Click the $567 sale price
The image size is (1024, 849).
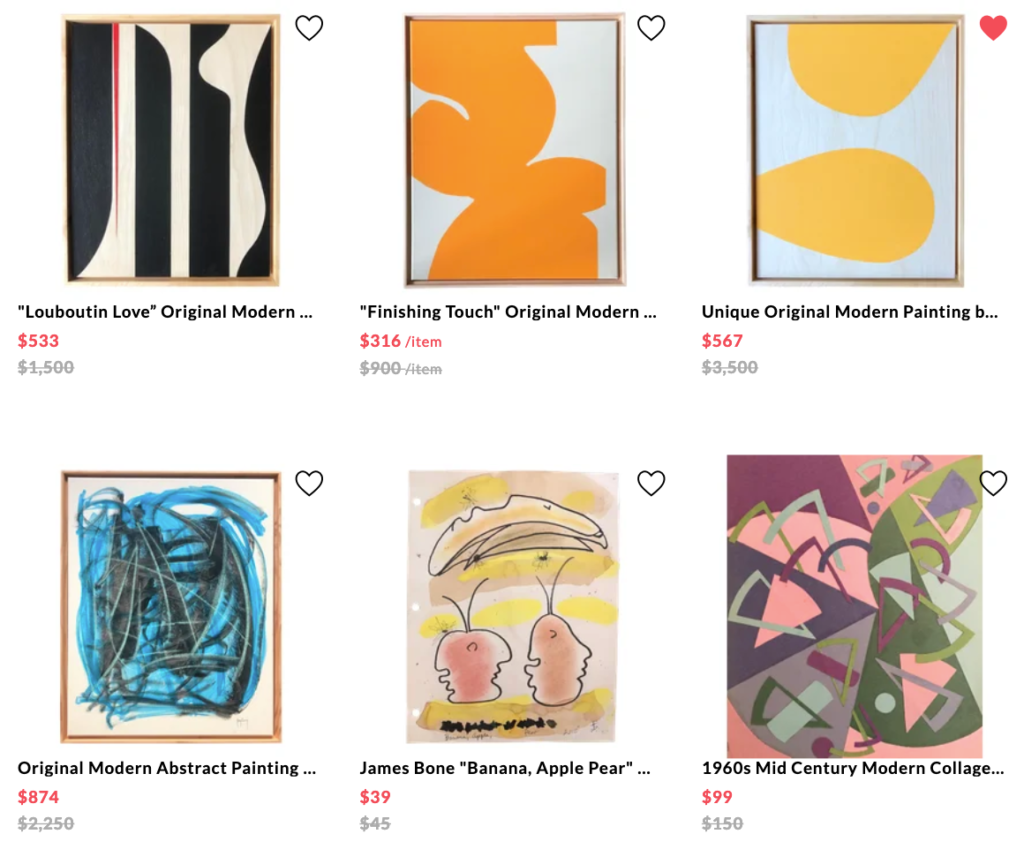click(722, 341)
